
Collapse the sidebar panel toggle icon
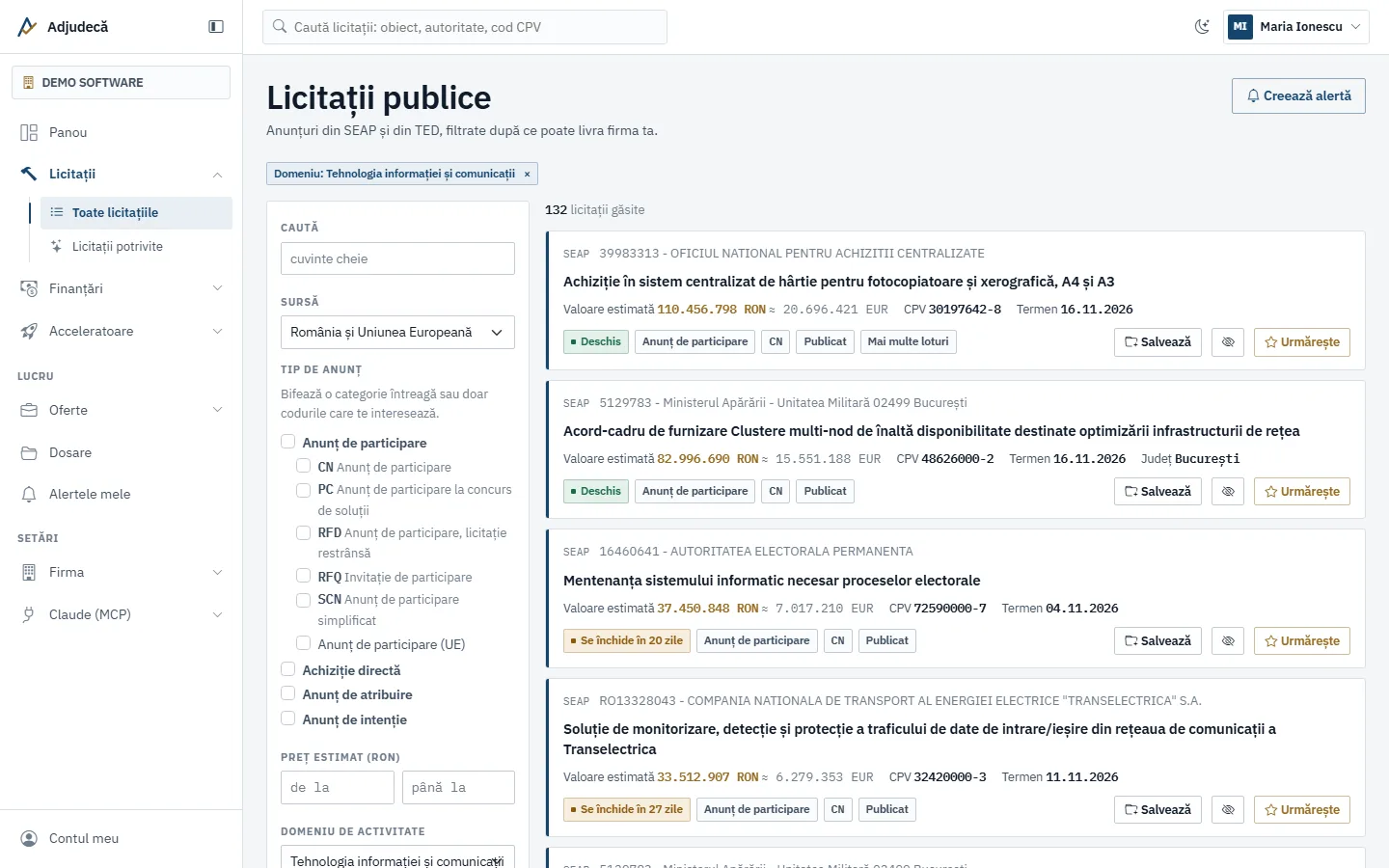(x=216, y=27)
